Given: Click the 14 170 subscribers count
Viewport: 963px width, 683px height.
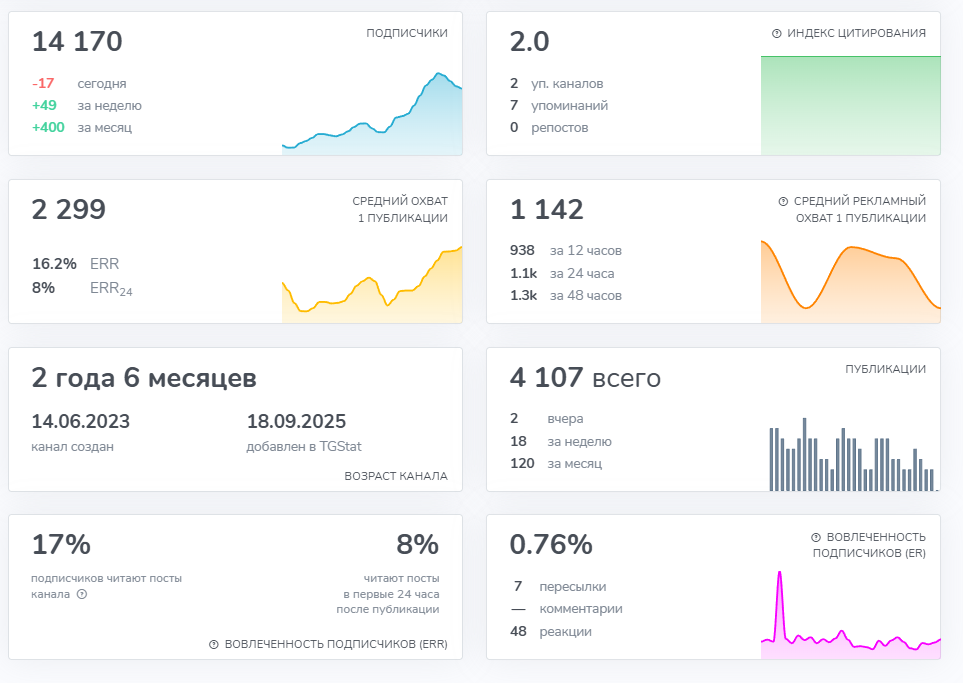Looking at the screenshot, I should [x=77, y=42].
